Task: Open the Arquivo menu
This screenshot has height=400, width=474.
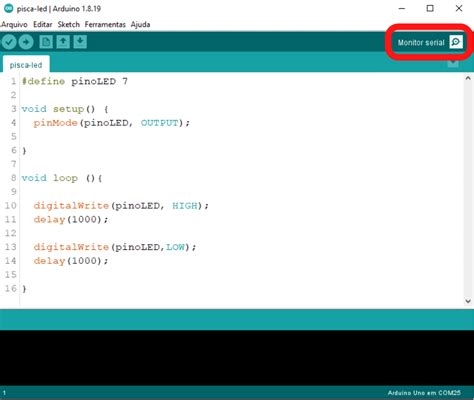Action: [14, 24]
